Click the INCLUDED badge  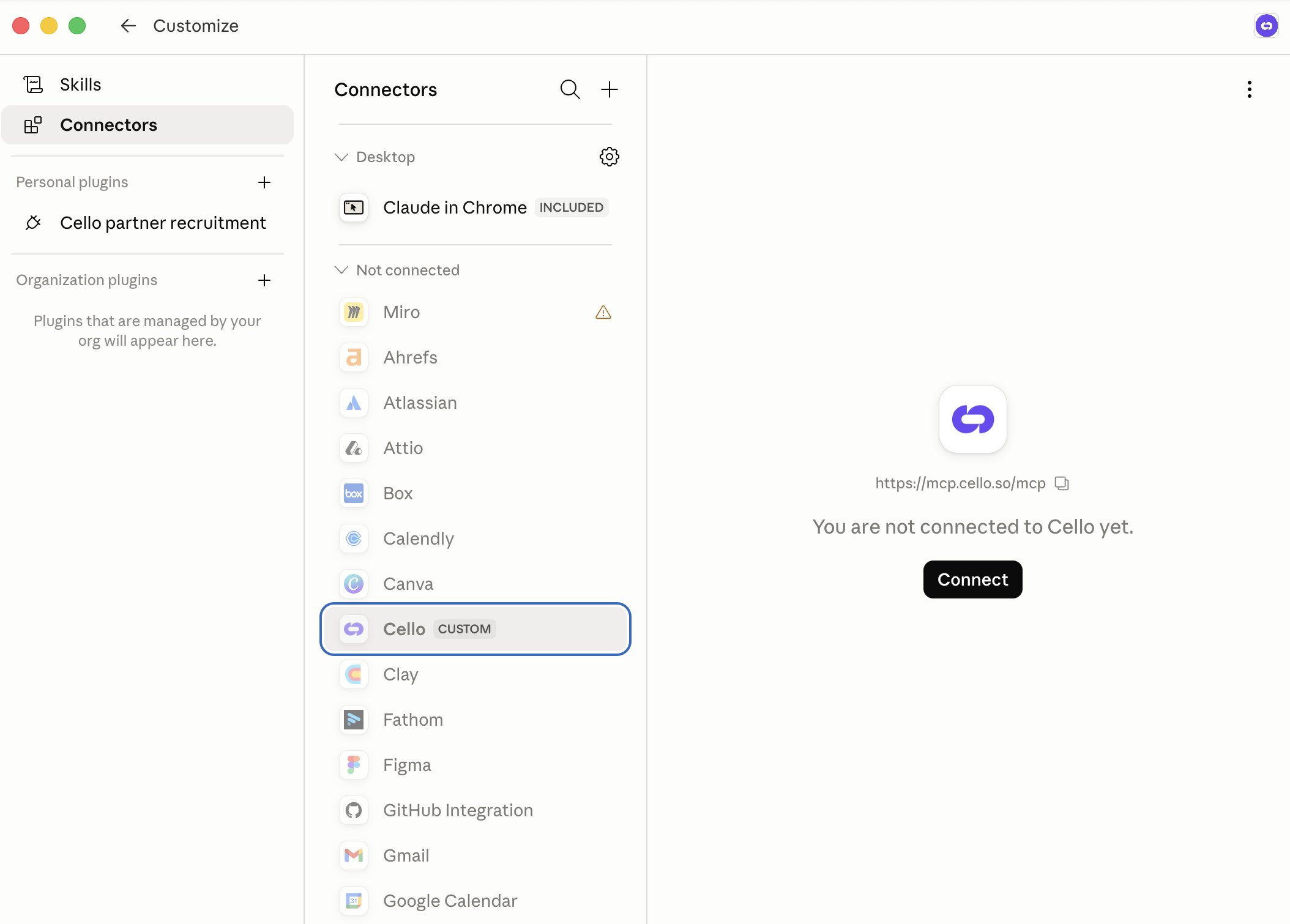[571, 207]
